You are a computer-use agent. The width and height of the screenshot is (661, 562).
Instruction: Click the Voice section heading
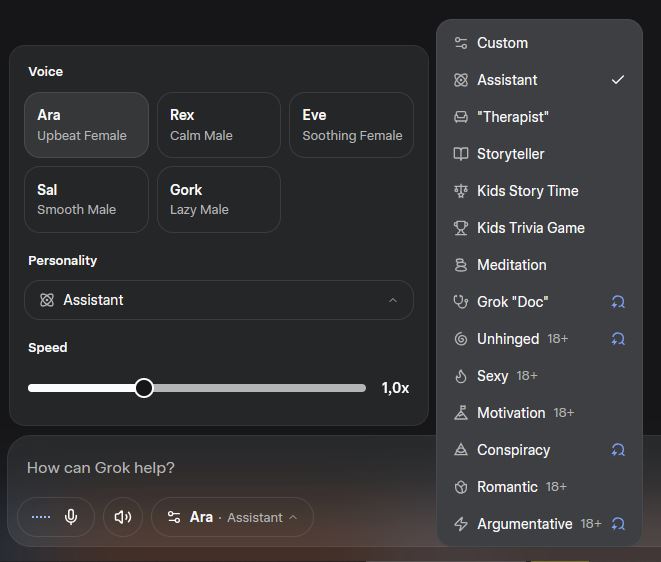[x=46, y=72]
